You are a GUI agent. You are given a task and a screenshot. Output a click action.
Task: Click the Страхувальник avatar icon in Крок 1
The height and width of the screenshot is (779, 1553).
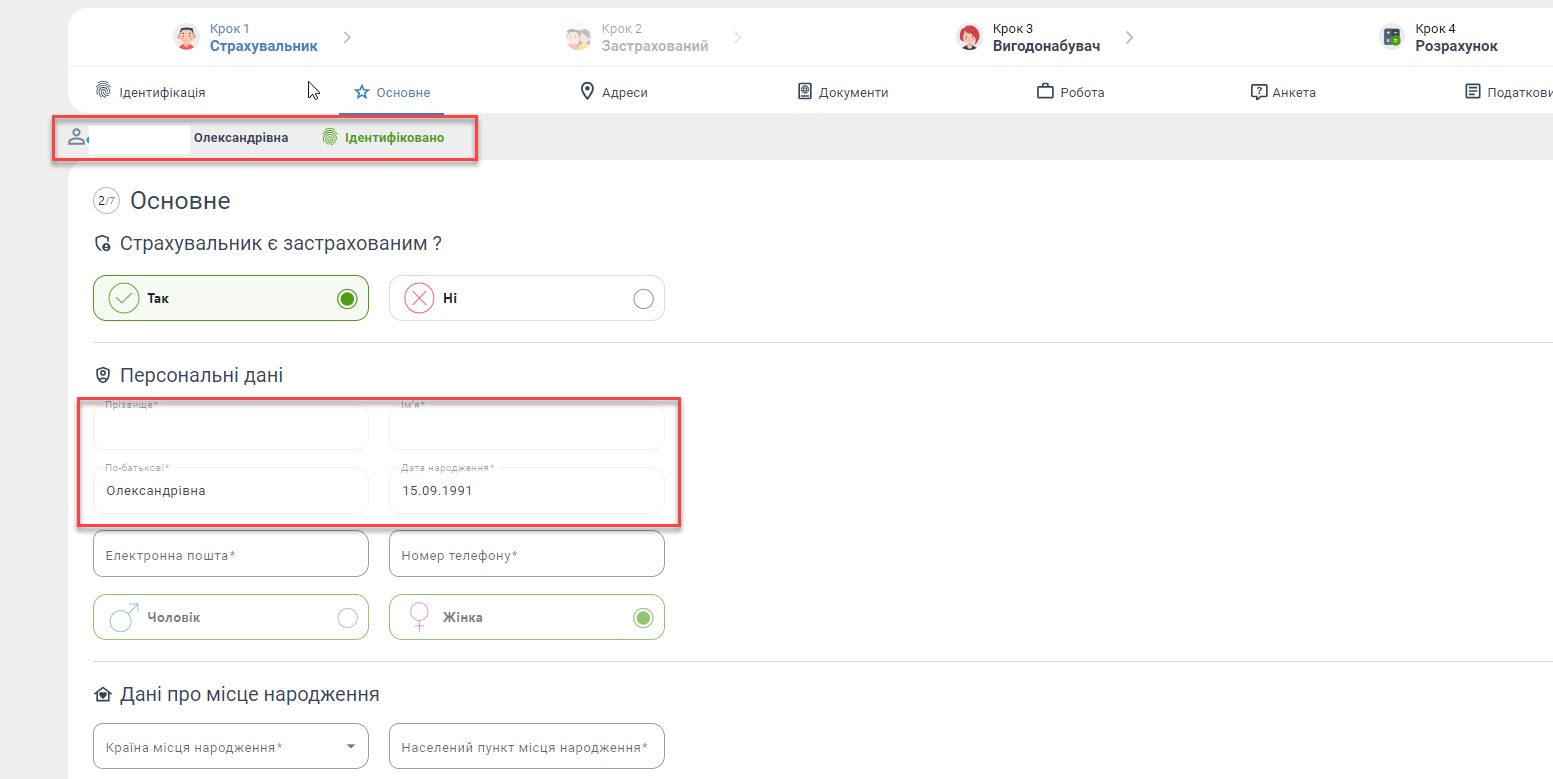[x=186, y=38]
